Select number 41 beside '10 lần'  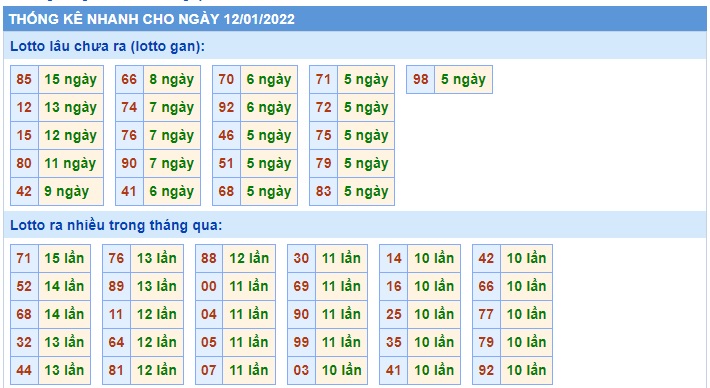point(394,370)
